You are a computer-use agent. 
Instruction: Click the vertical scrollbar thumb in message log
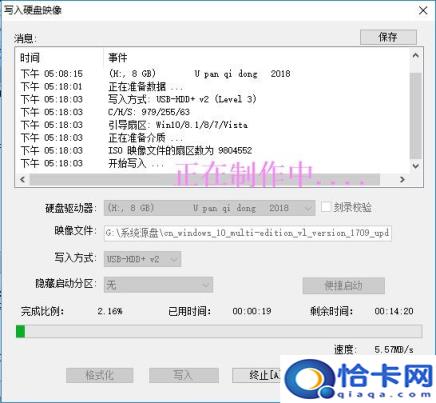(416, 115)
